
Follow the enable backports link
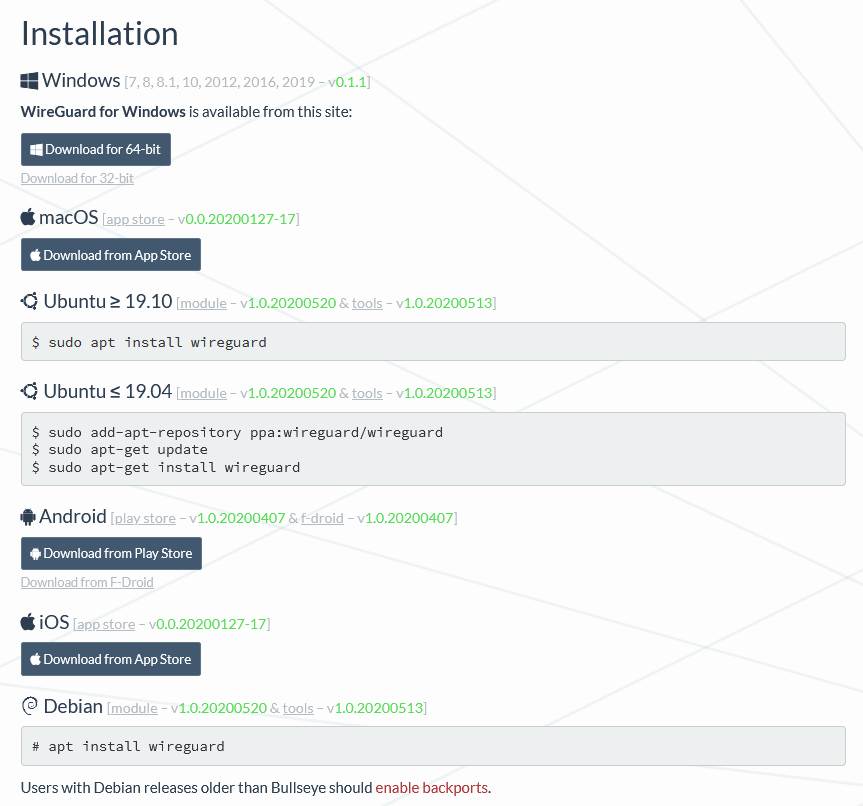432,788
